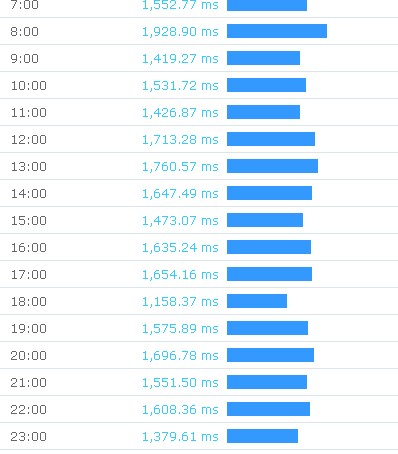Click the blue bar for 23:00

coord(262,436)
